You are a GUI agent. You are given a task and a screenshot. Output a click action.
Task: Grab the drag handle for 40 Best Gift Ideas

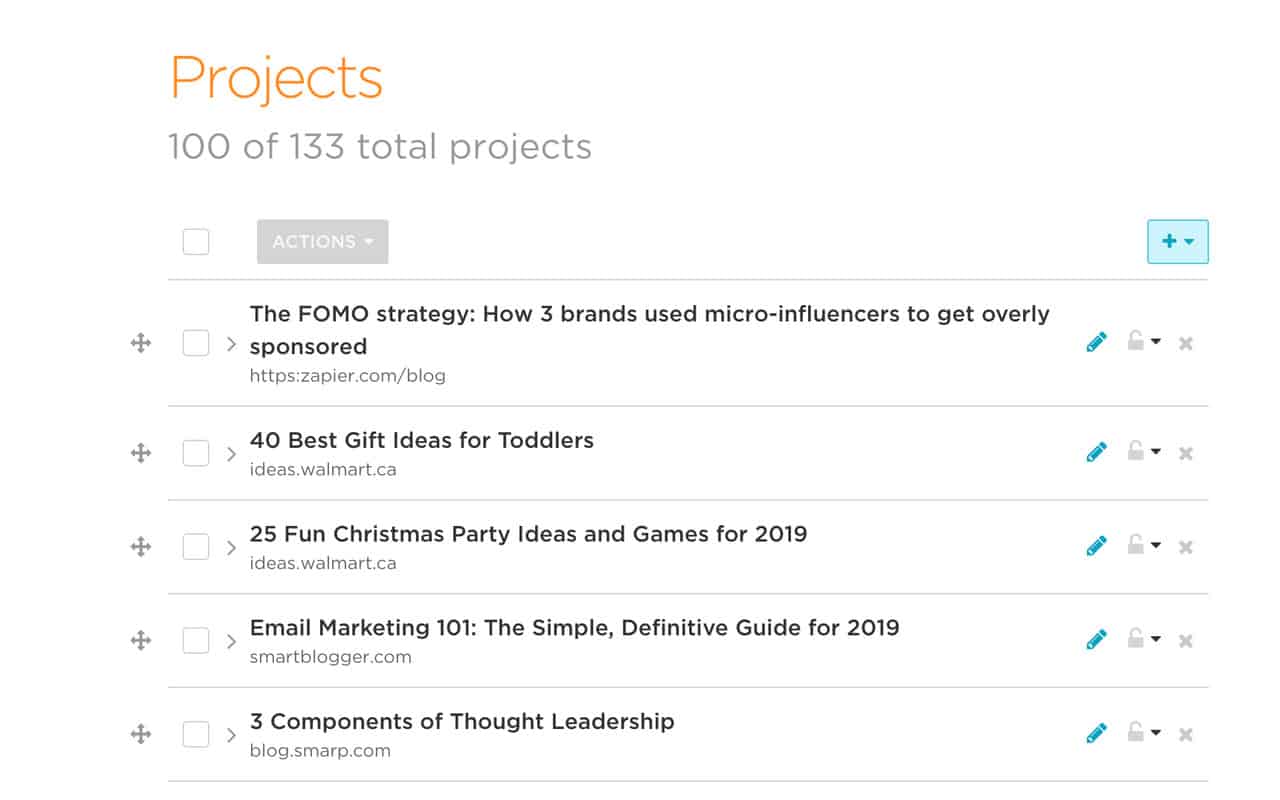click(x=140, y=453)
